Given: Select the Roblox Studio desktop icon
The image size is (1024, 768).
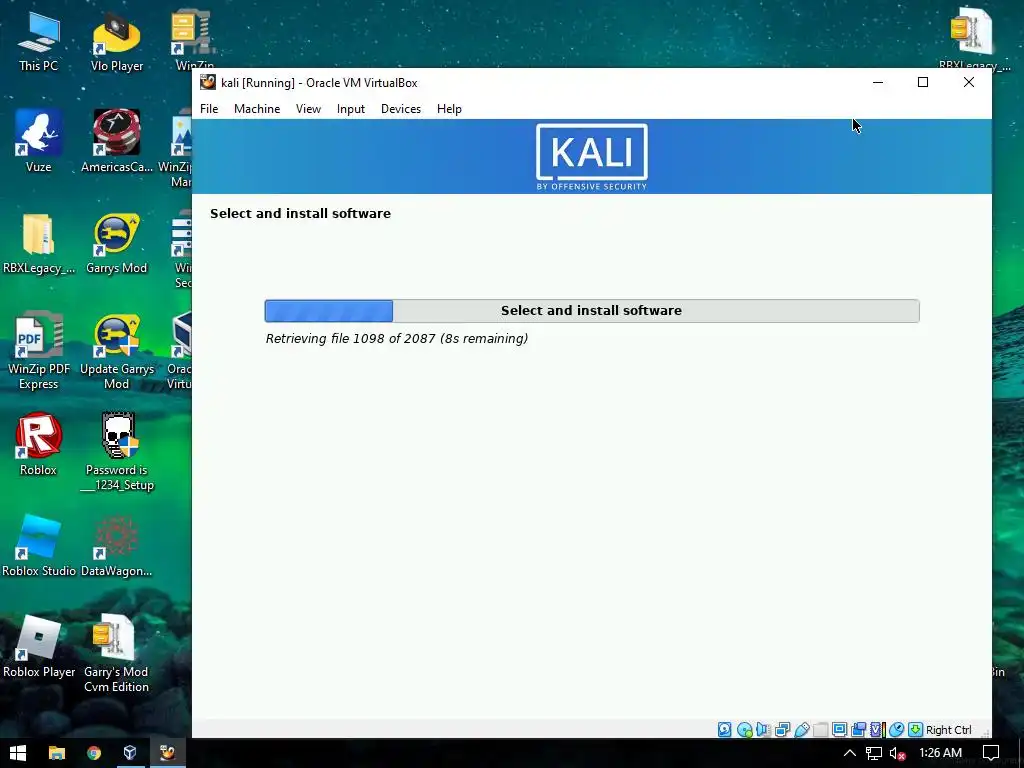Looking at the screenshot, I should [39, 545].
